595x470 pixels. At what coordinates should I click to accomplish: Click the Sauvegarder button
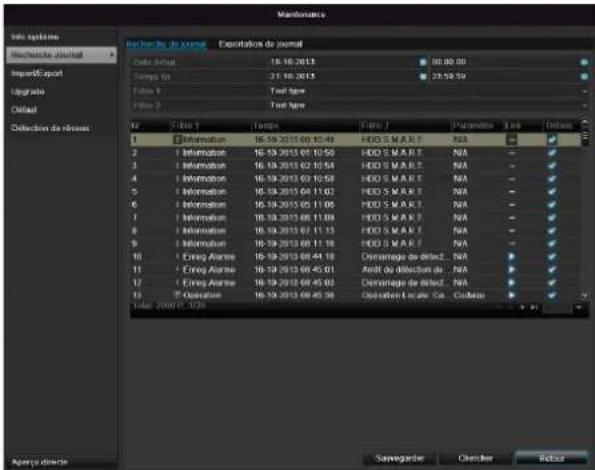click(400, 458)
